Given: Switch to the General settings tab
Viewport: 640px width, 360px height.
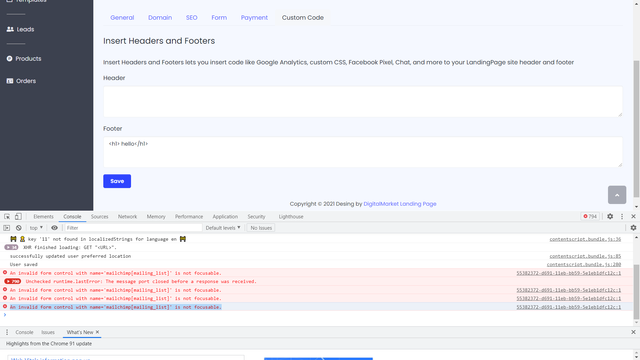Looking at the screenshot, I should click(x=122, y=18).
